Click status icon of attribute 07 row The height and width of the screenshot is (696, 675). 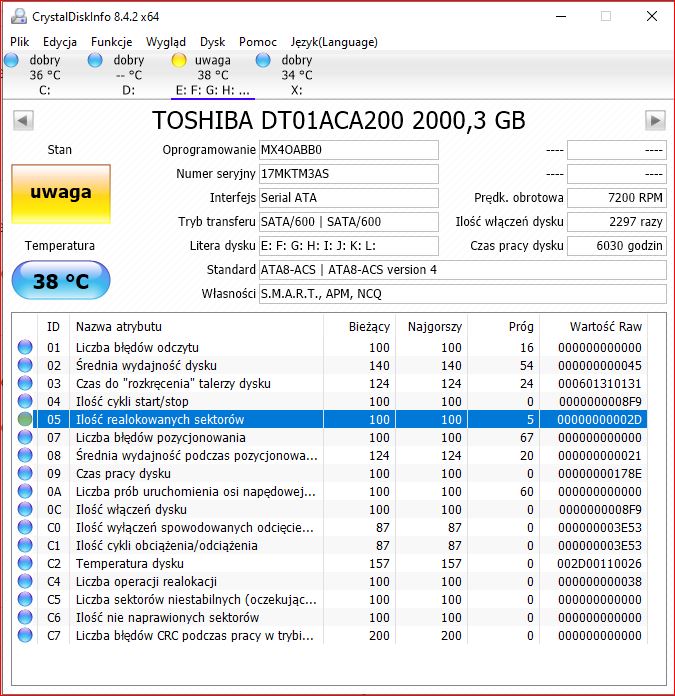[x=25, y=437]
